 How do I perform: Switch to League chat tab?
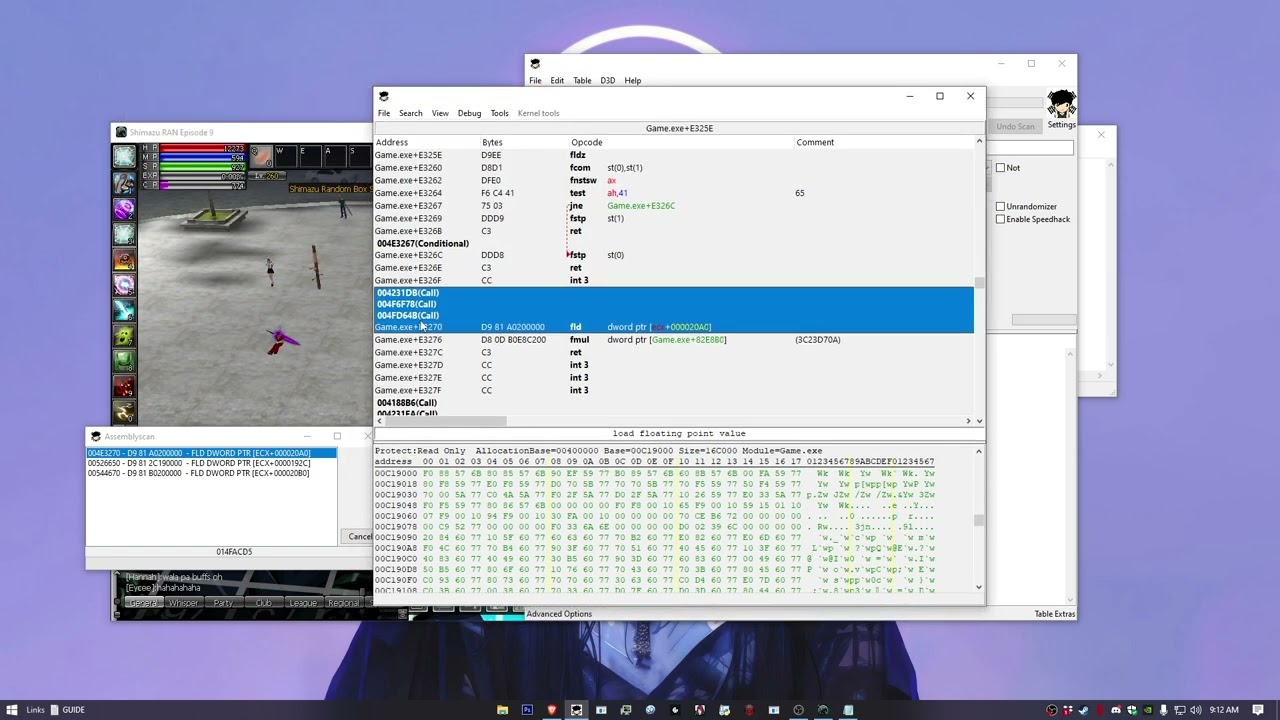point(303,603)
